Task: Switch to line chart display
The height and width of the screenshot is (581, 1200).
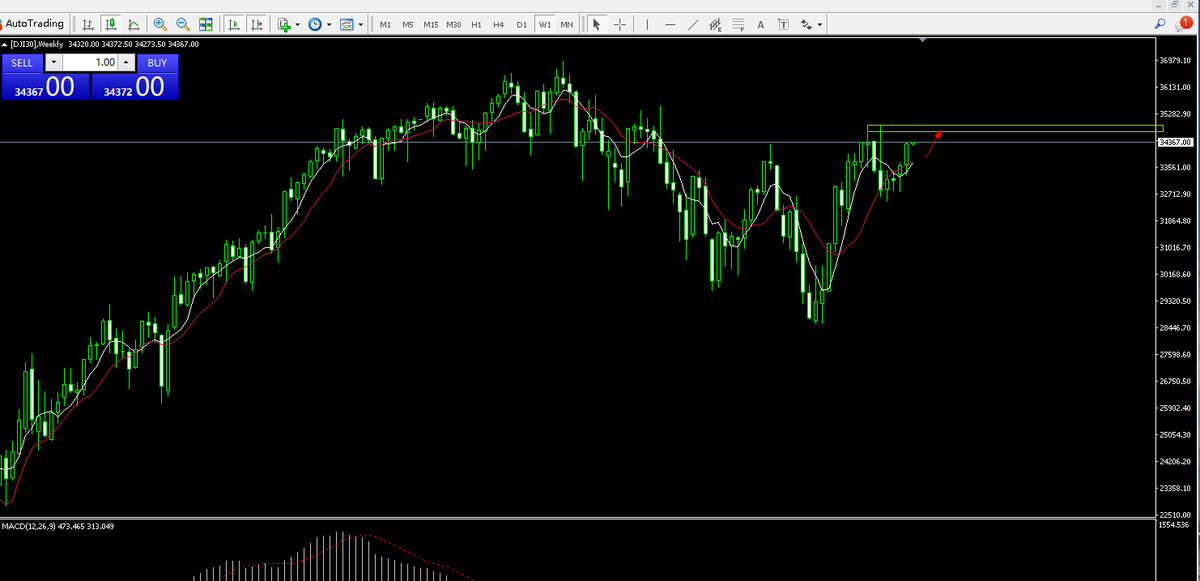Action: point(132,24)
